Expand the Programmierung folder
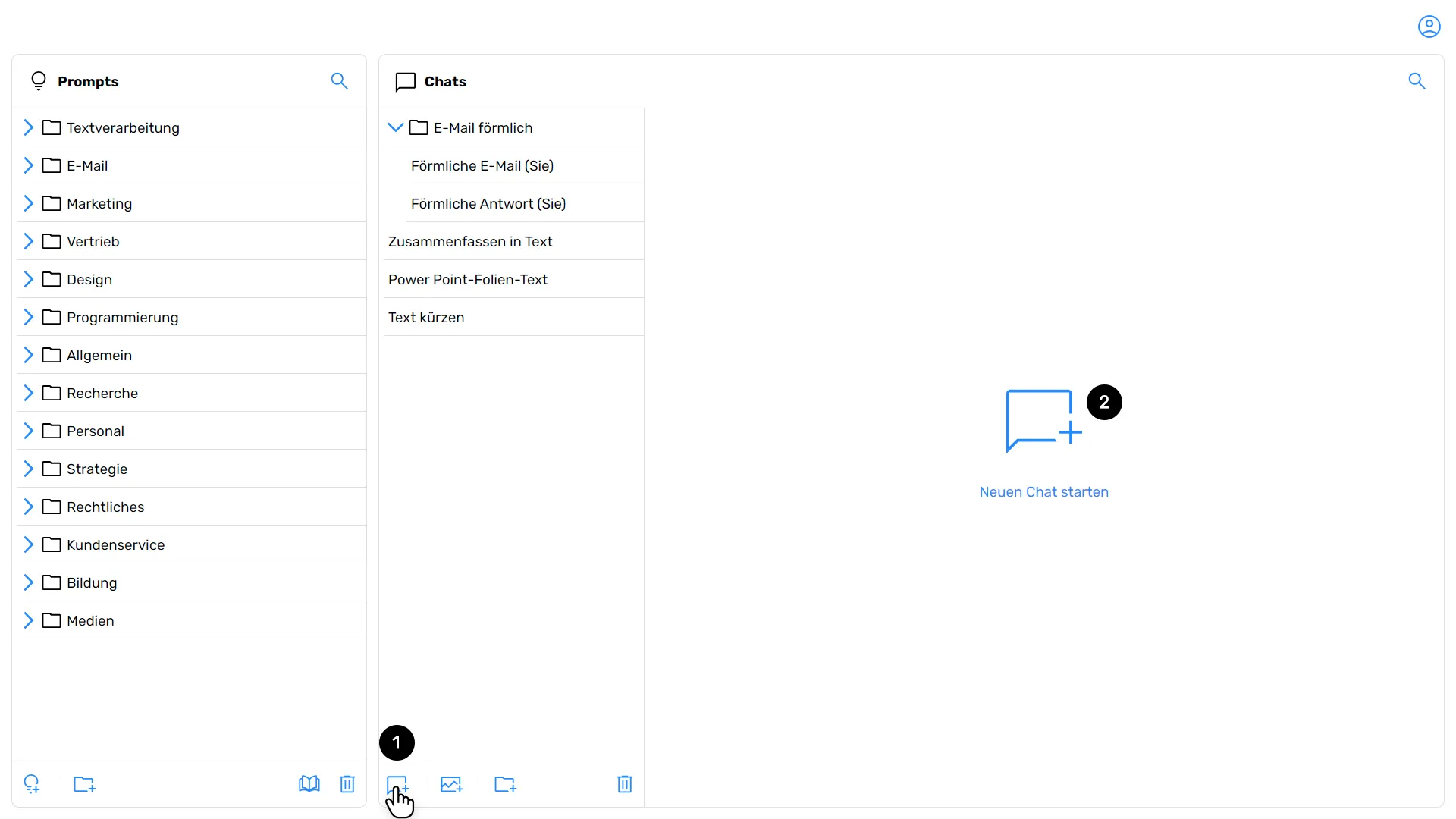Image resolution: width=1456 pixels, height=819 pixels. click(x=29, y=317)
